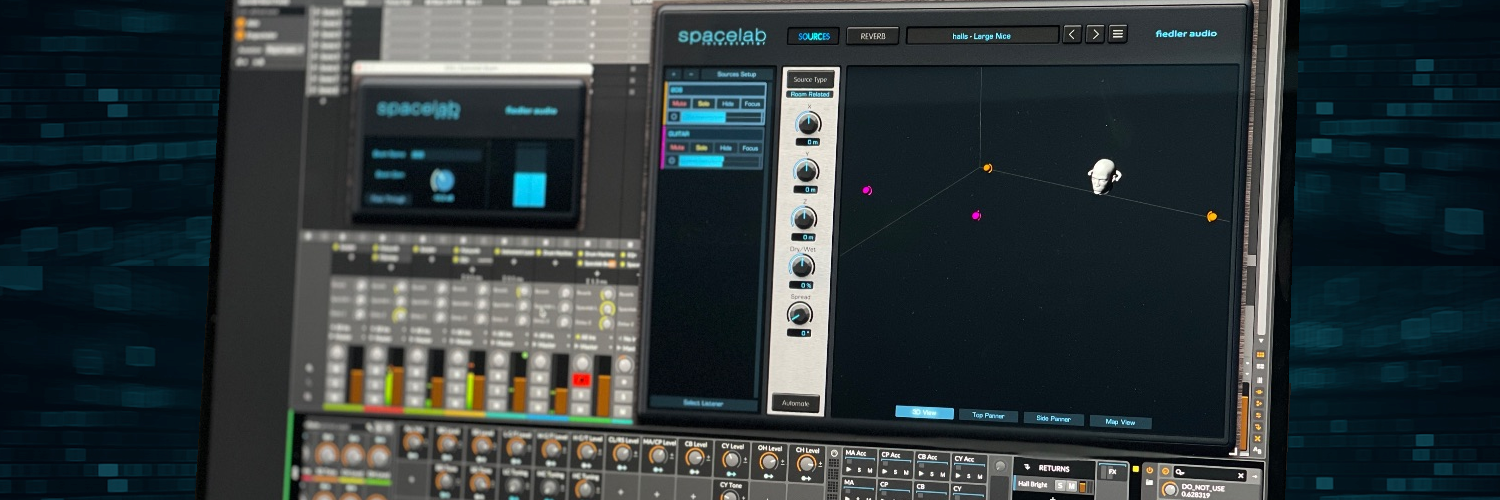This screenshot has height=500, width=1500.
Task: Go to the previous preset with left arrow
Action: (x=1072, y=34)
